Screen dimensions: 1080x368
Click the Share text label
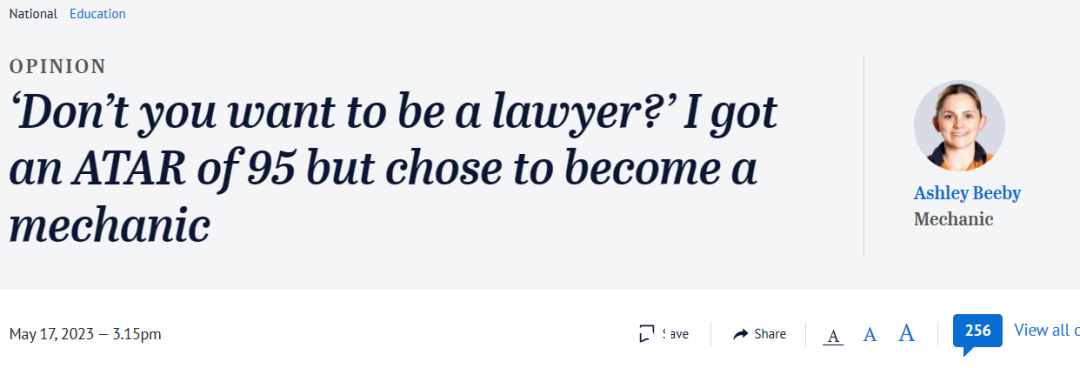(770, 334)
